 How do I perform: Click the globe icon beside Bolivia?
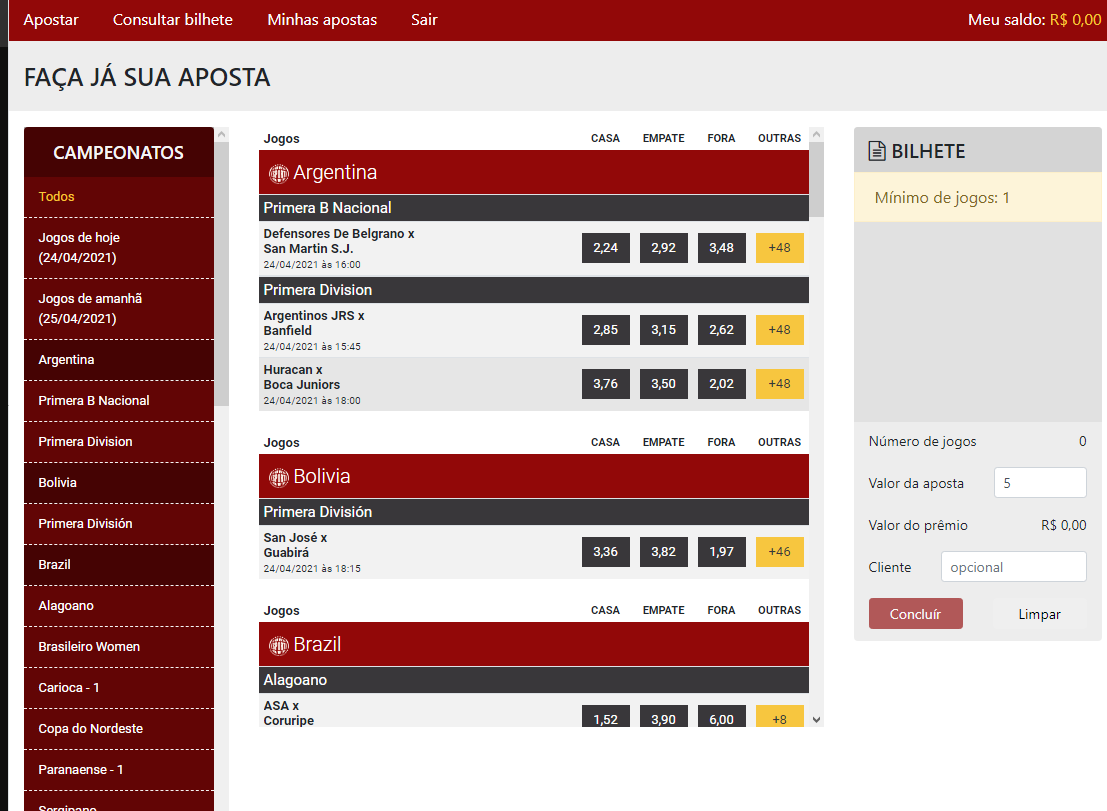(x=279, y=477)
